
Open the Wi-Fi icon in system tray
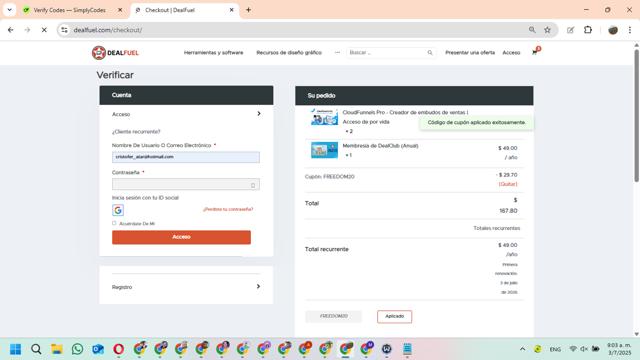point(573,349)
